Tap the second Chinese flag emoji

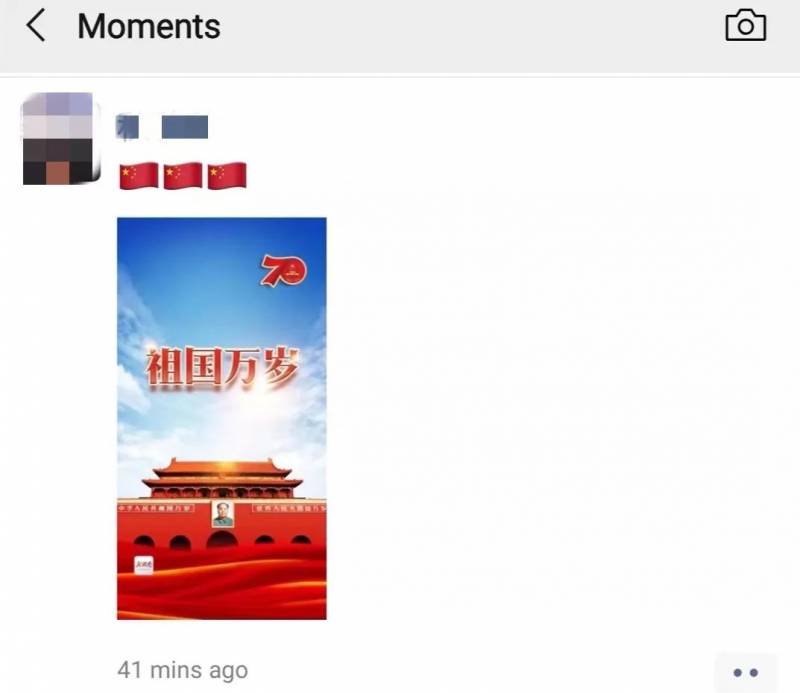[x=183, y=176]
